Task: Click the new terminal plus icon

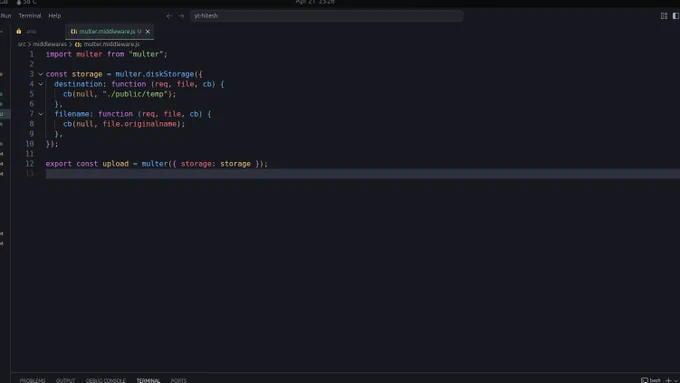Action: pyautogui.click(x=668, y=380)
